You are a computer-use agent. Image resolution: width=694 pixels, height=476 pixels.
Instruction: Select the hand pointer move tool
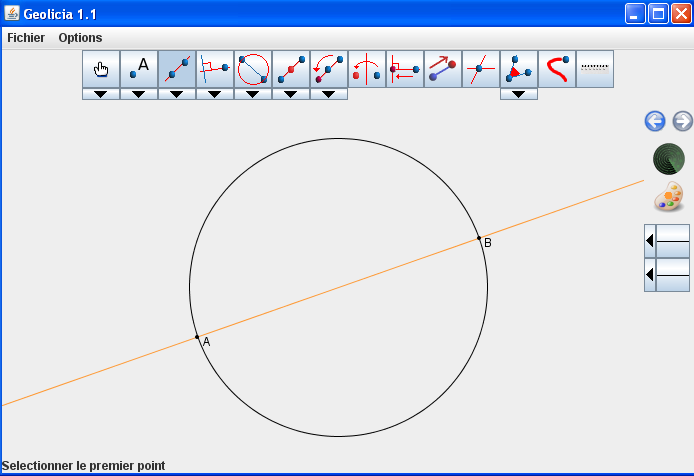tap(101, 69)
